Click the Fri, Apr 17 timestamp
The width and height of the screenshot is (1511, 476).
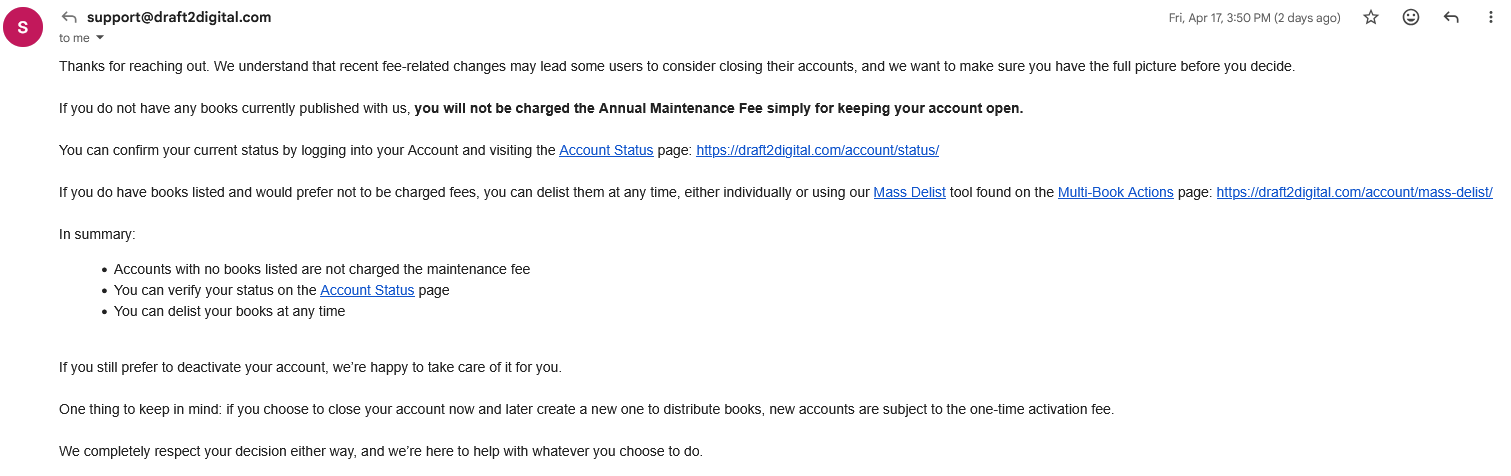click(1254, 18)
